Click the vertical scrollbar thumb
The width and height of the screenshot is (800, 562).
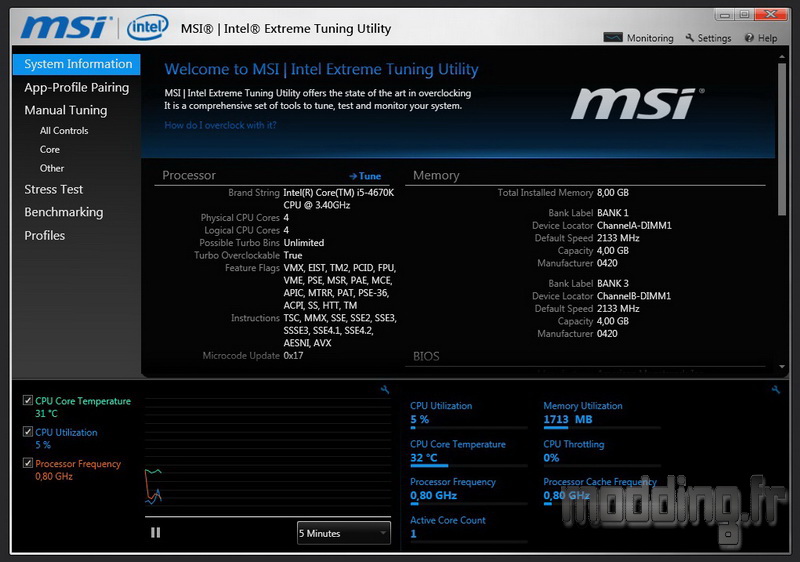(x=782, y=139)
